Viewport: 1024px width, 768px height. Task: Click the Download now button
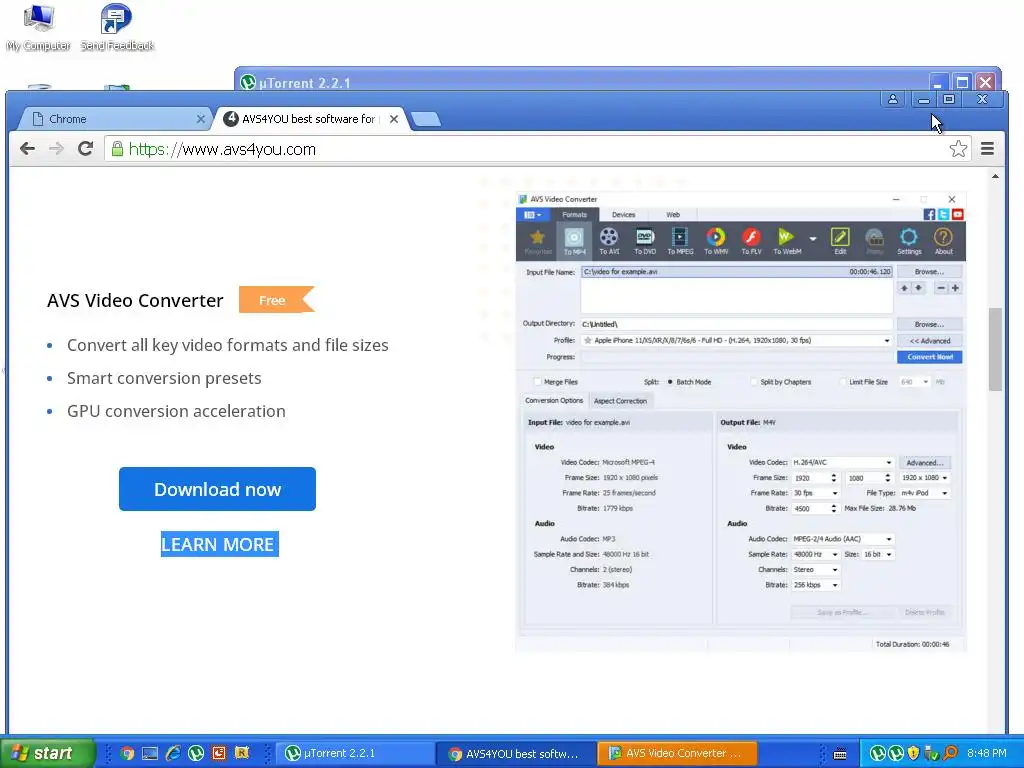[x=217, y=489]
